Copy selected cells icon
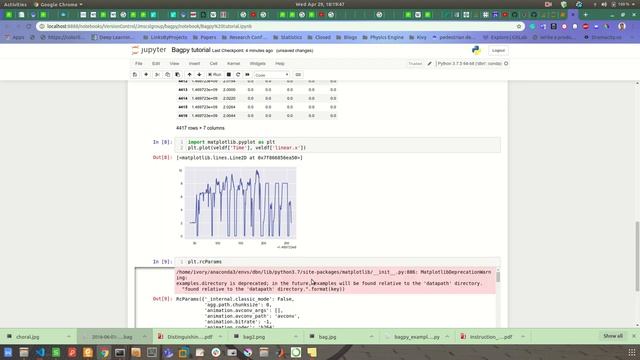The image size is (640, 360). click(167, 75)
